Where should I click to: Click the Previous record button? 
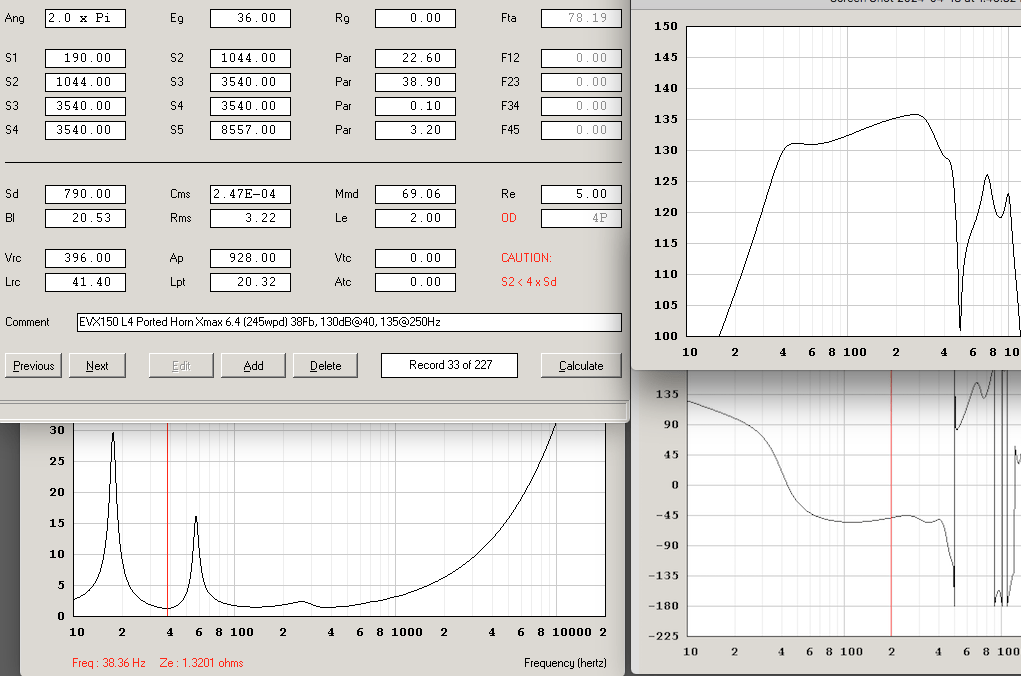click(34, 366)
